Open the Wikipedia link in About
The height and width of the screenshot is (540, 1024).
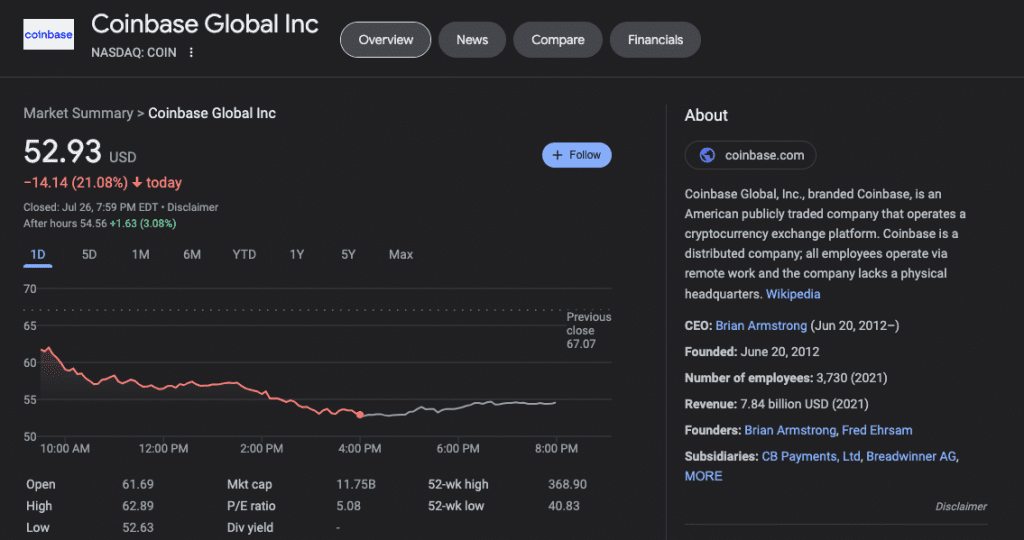793,294
